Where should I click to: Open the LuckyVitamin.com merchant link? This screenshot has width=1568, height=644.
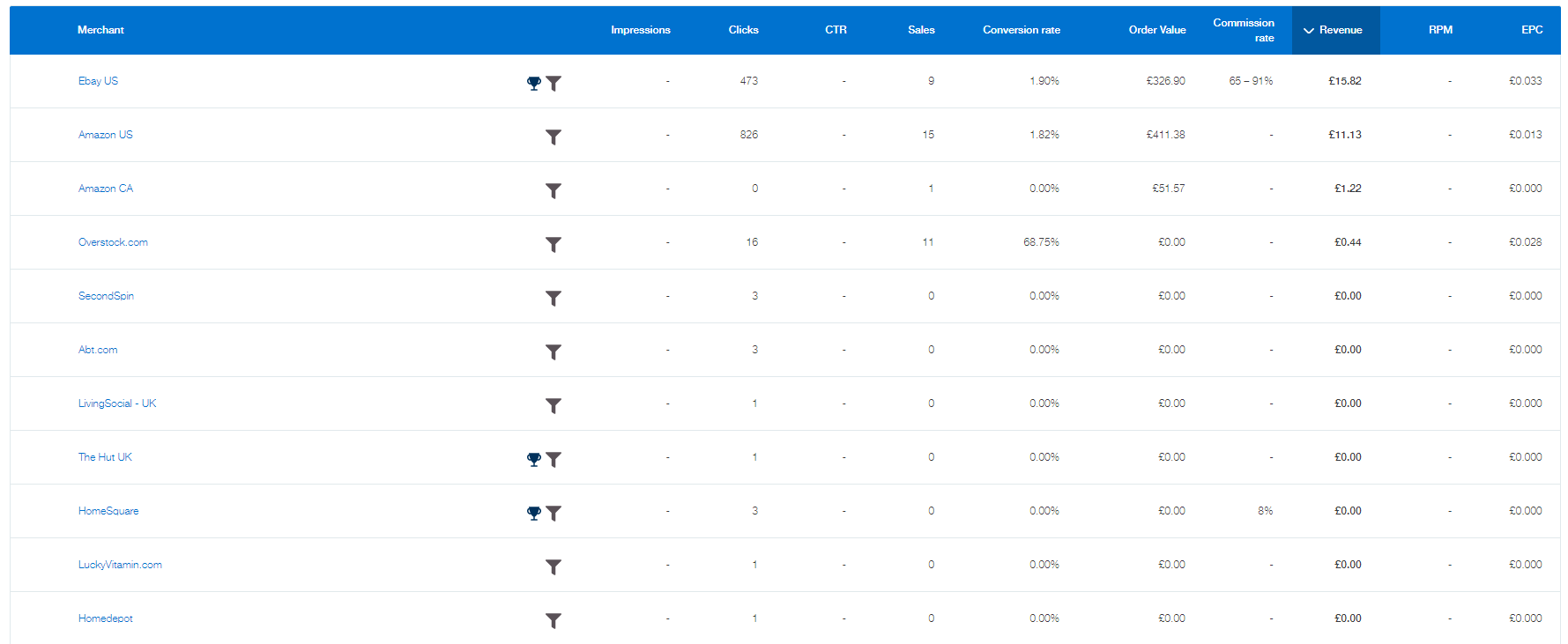coord(120,565)
